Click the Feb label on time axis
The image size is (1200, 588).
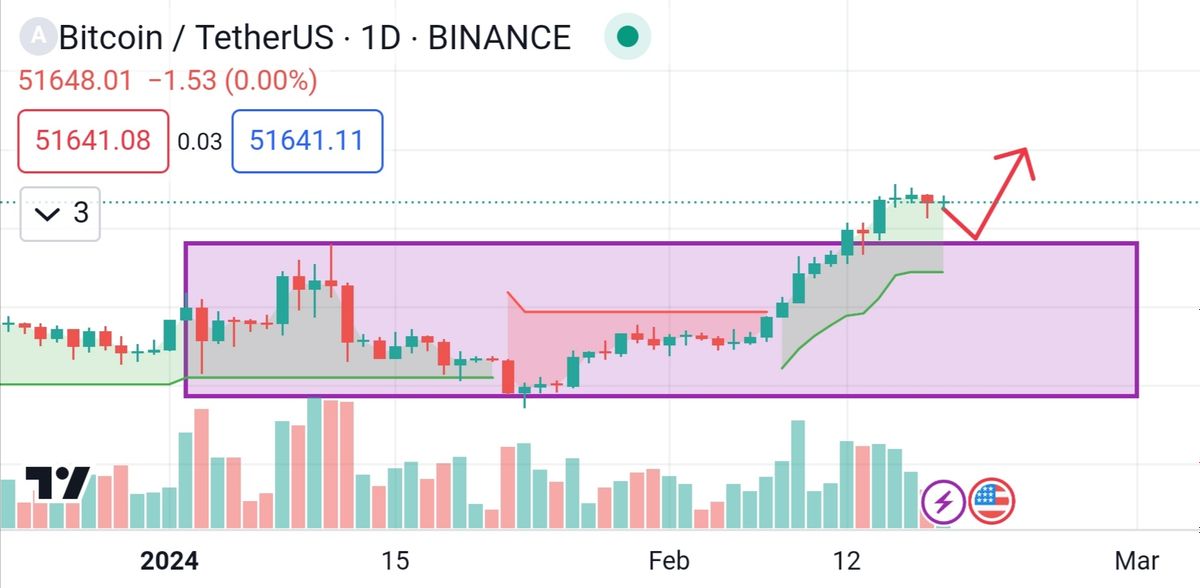668,560
